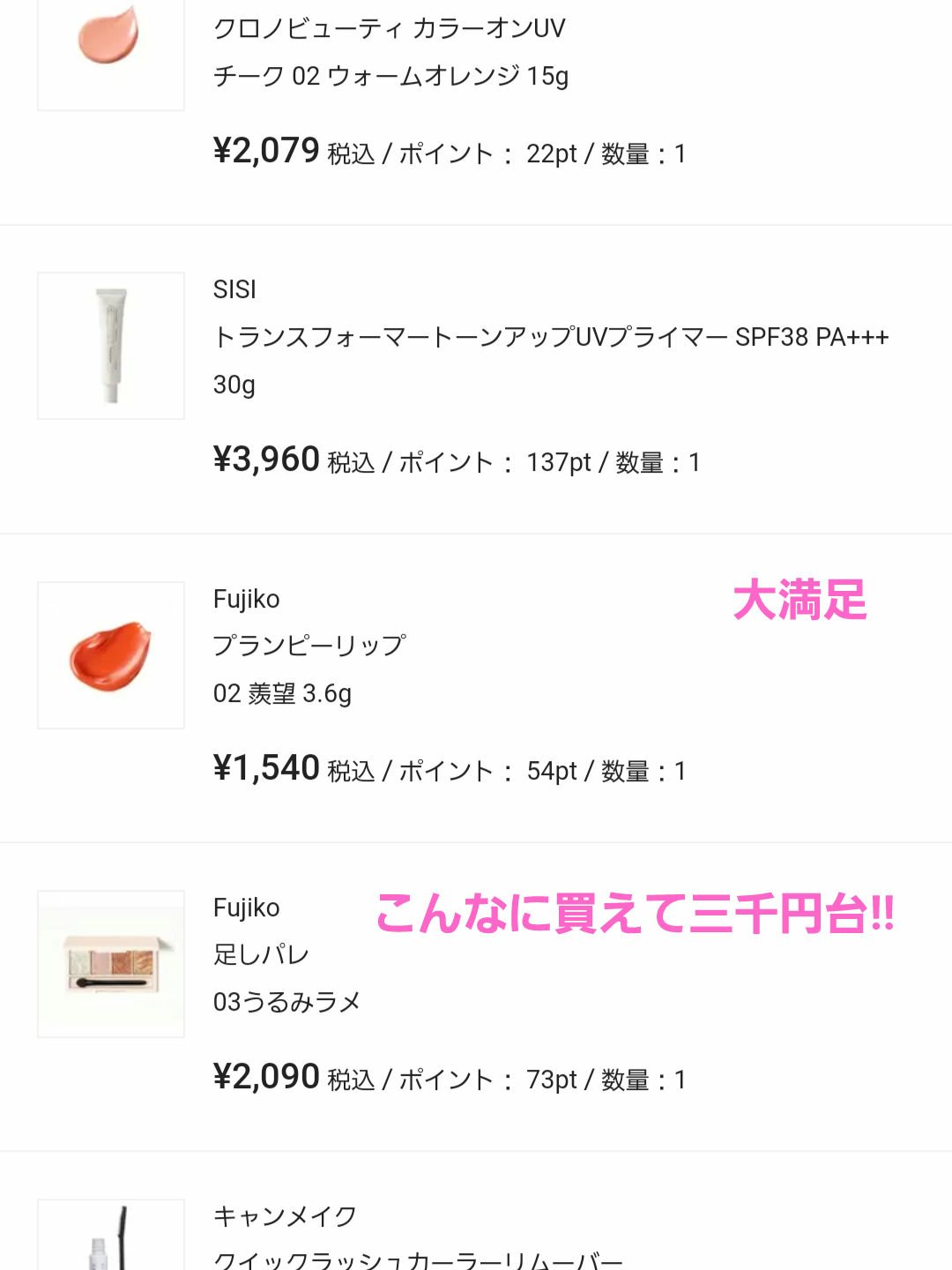Image resolution: width=952 pixels, height=1270 pixels.
Task: Open the 足しパレ product name
Action: [261, 954]
